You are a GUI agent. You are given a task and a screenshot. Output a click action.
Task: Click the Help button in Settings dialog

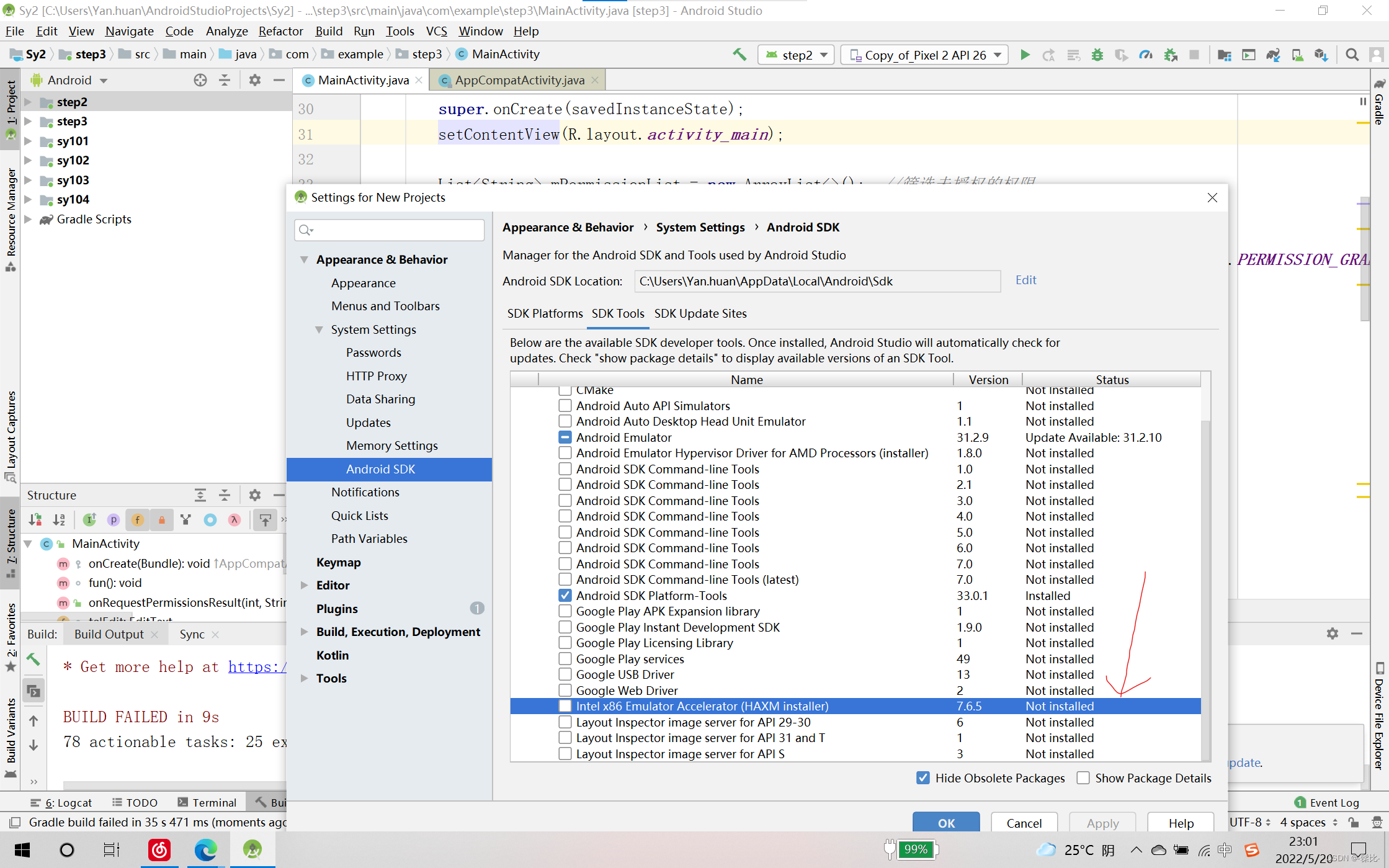click(1181, 823)
